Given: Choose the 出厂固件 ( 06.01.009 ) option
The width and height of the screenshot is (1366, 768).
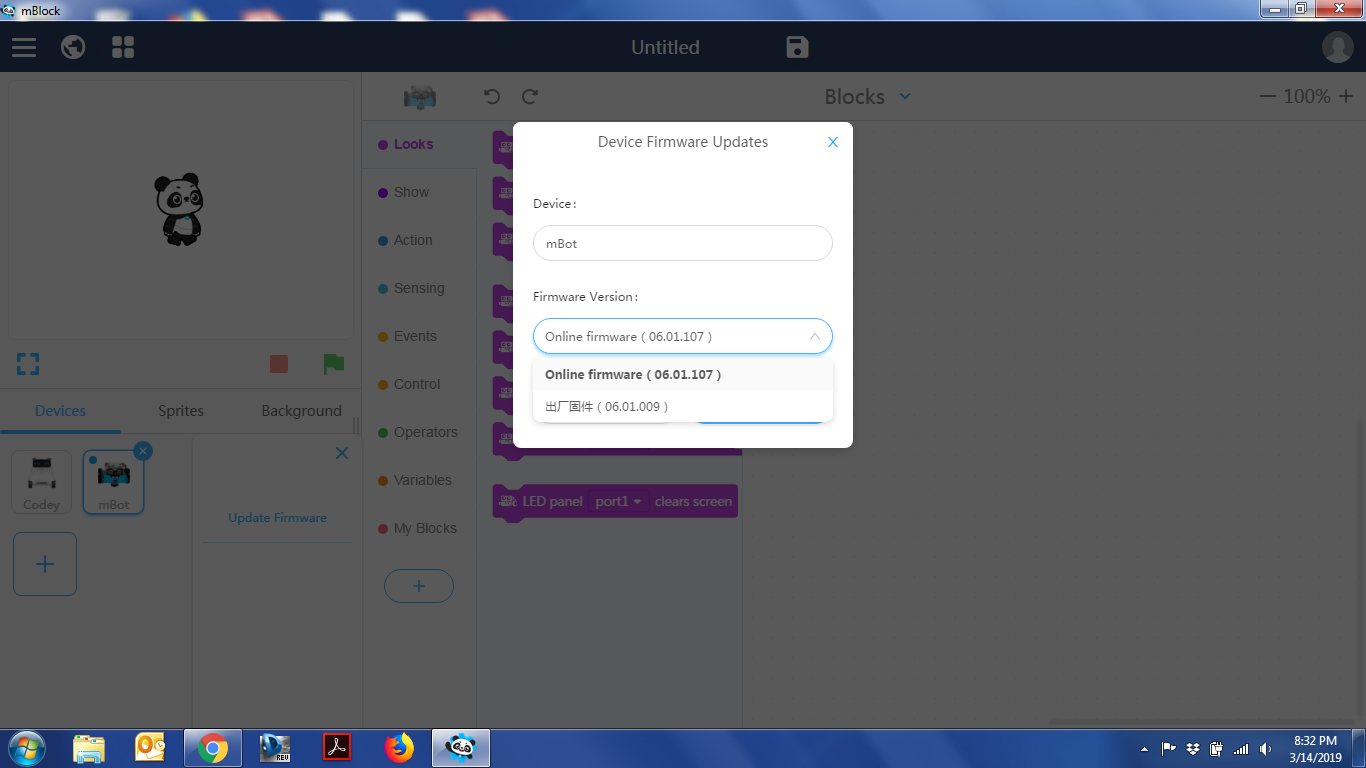Looking at the screenshot, I should [683, 406].
